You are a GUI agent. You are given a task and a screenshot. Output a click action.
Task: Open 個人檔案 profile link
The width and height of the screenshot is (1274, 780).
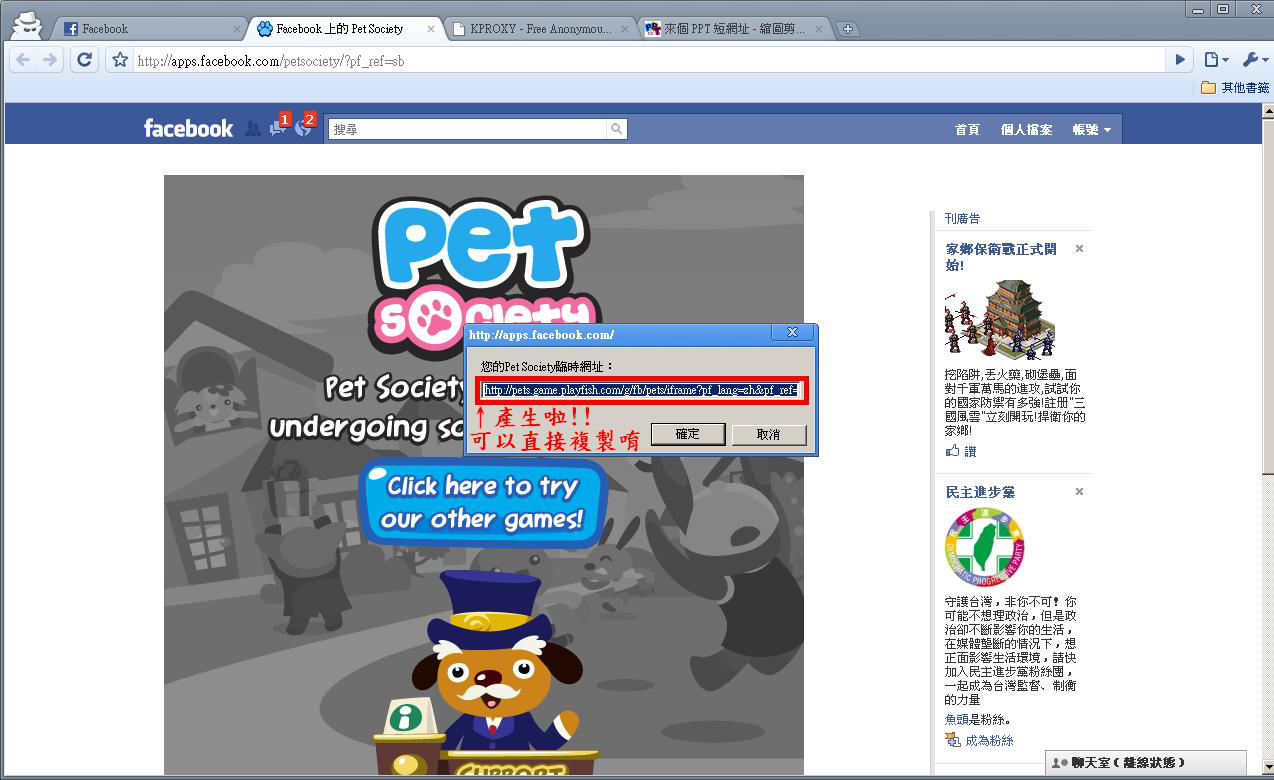tap(1026, 129)
